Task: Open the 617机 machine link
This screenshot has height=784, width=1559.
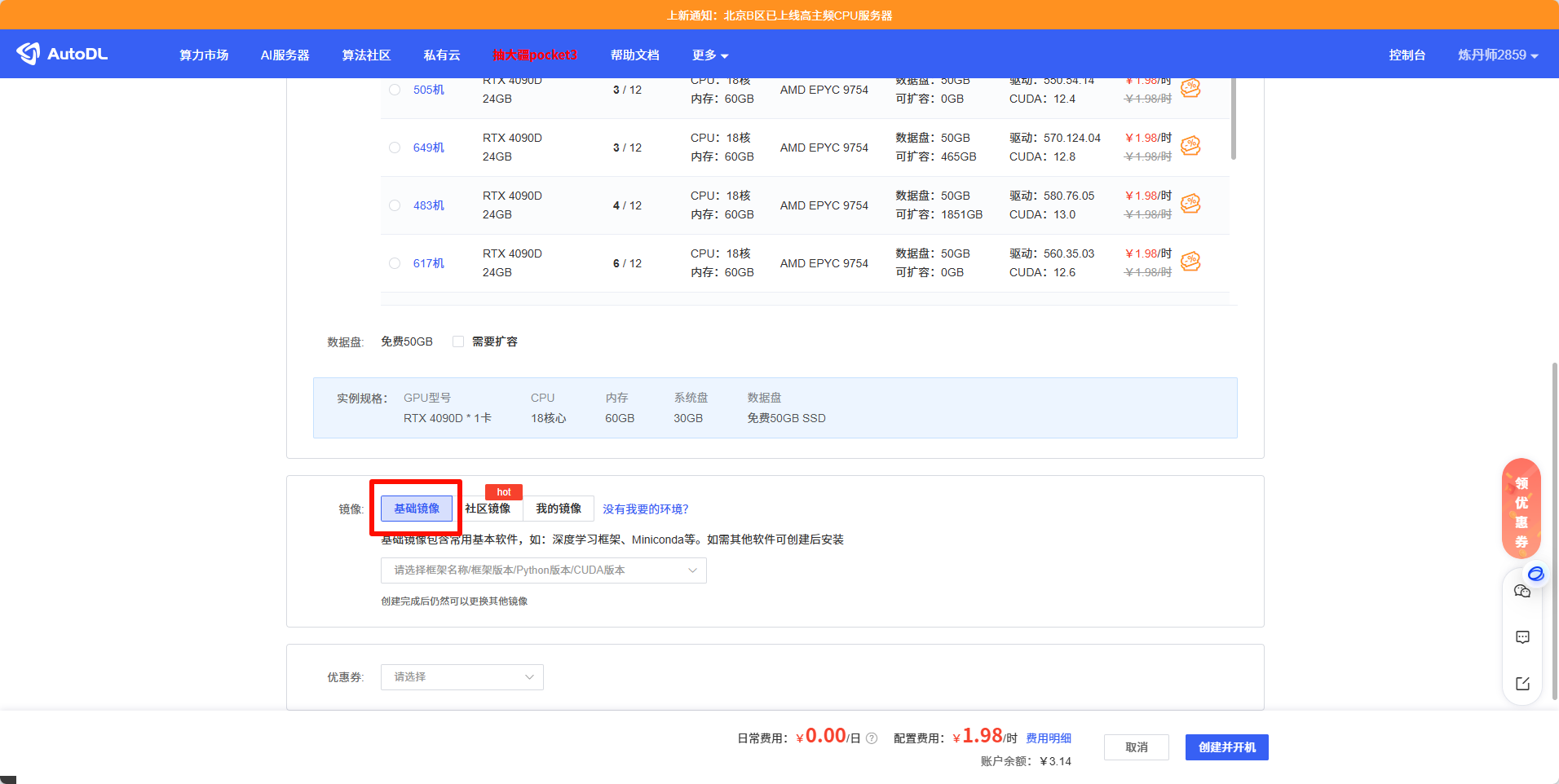Action: pyautogui.click(x=429, y=263)
